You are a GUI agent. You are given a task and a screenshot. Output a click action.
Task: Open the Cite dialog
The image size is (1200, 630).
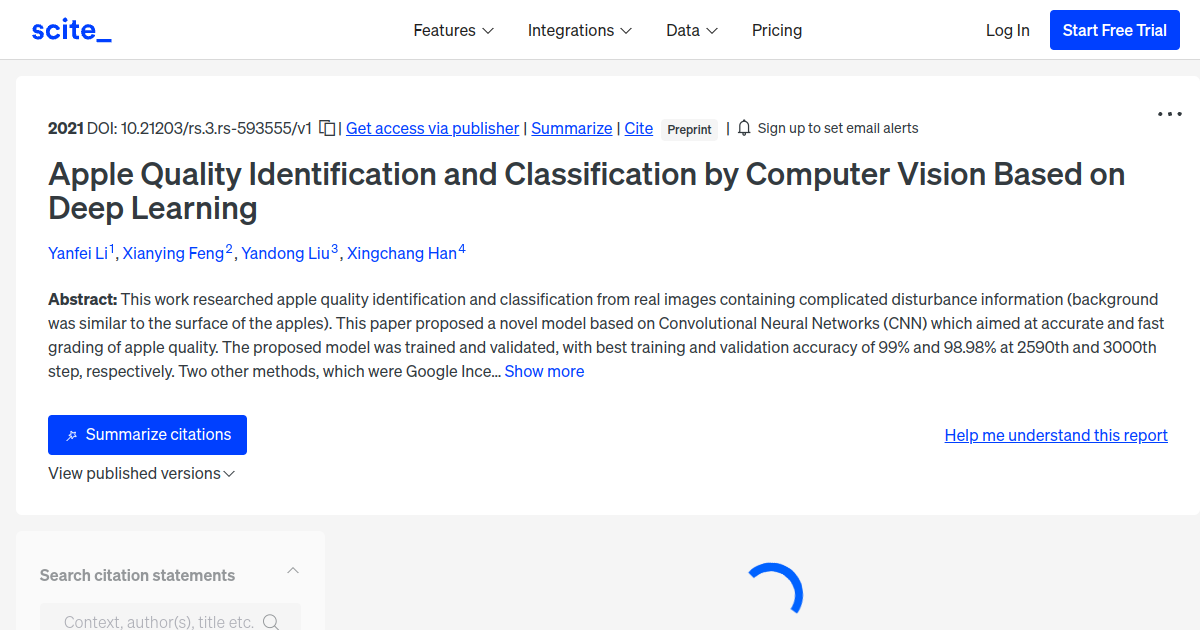(x=639, y=128)
